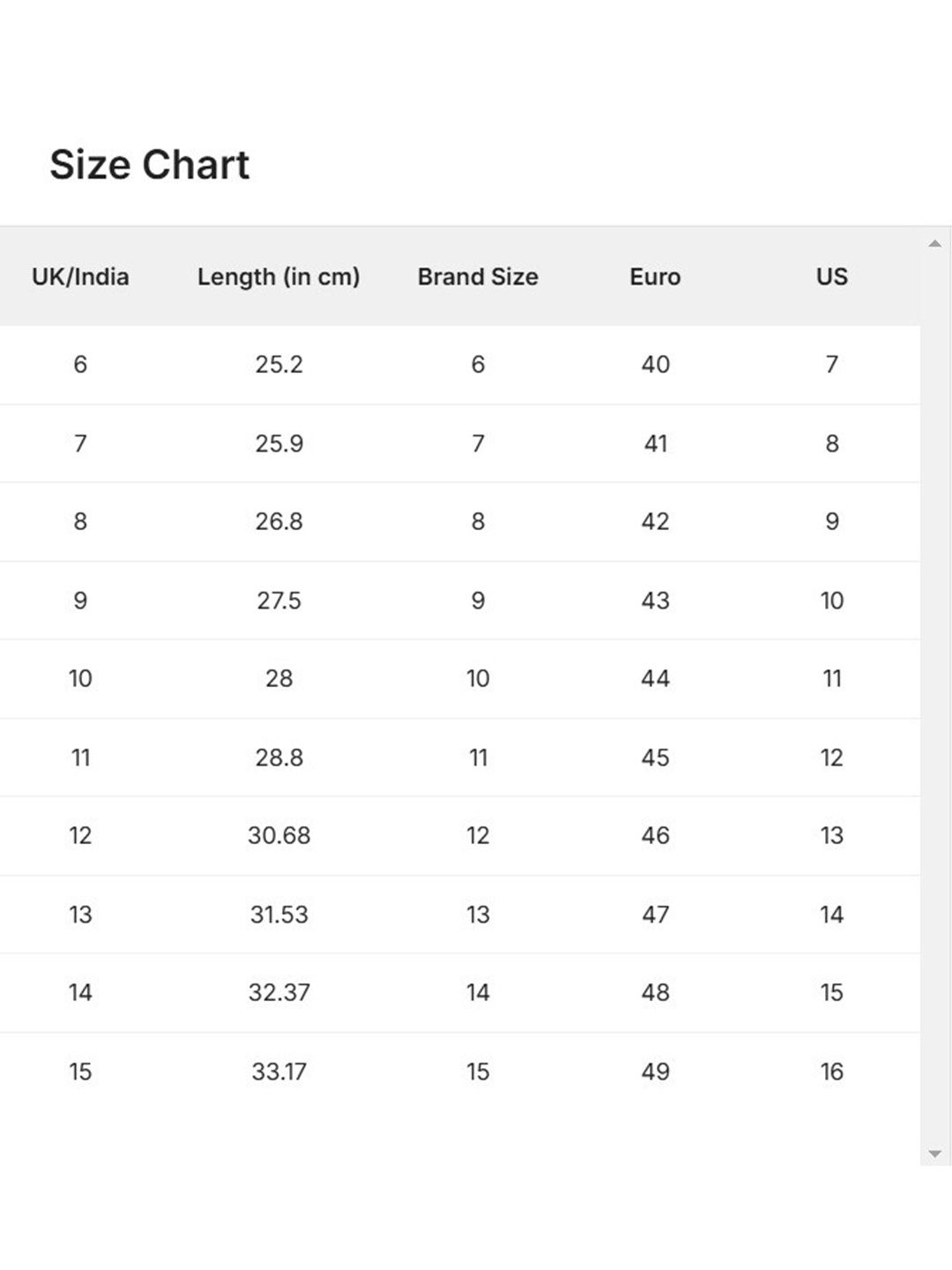Image resolution: width=952 pixels, height=1270 pixels.
Task: Select Euro size 43 cell
Action: tap(655, 601)
